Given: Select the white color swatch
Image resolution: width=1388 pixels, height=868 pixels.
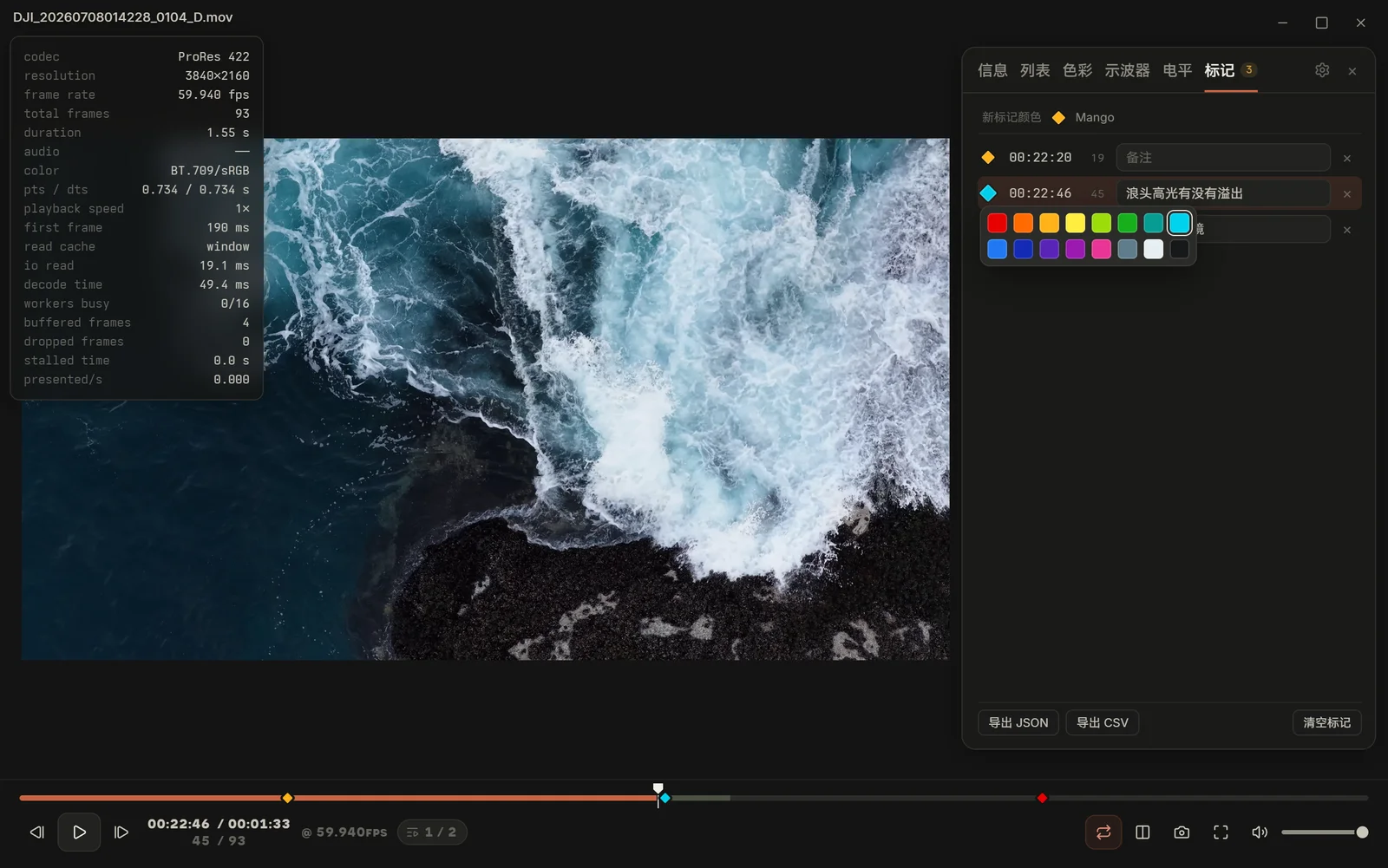Looking at the screenshot, I should pos(1154,249).
